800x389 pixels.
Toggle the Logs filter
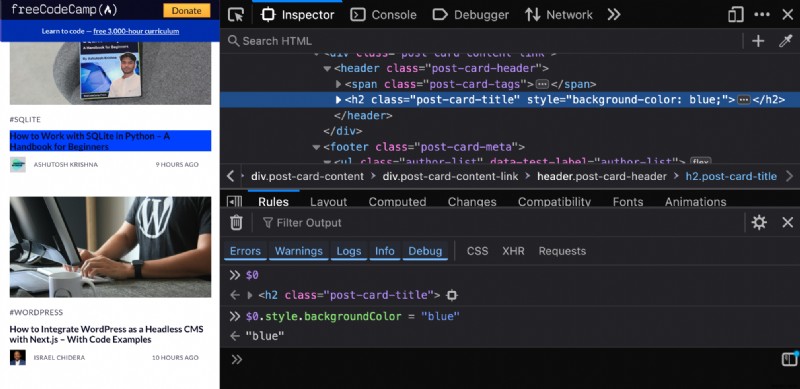(349, 251)
